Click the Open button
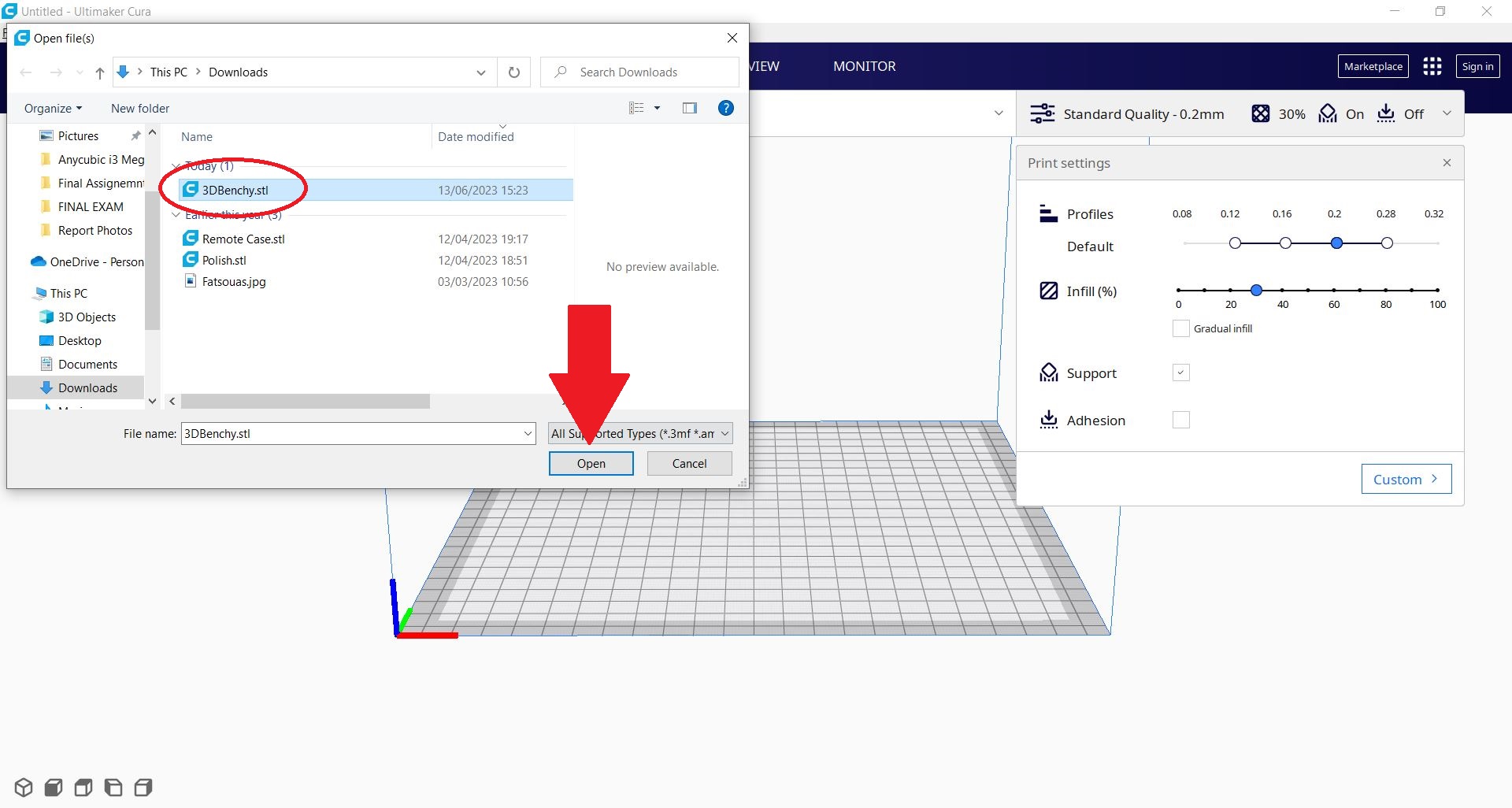 (x=591, y=464)
